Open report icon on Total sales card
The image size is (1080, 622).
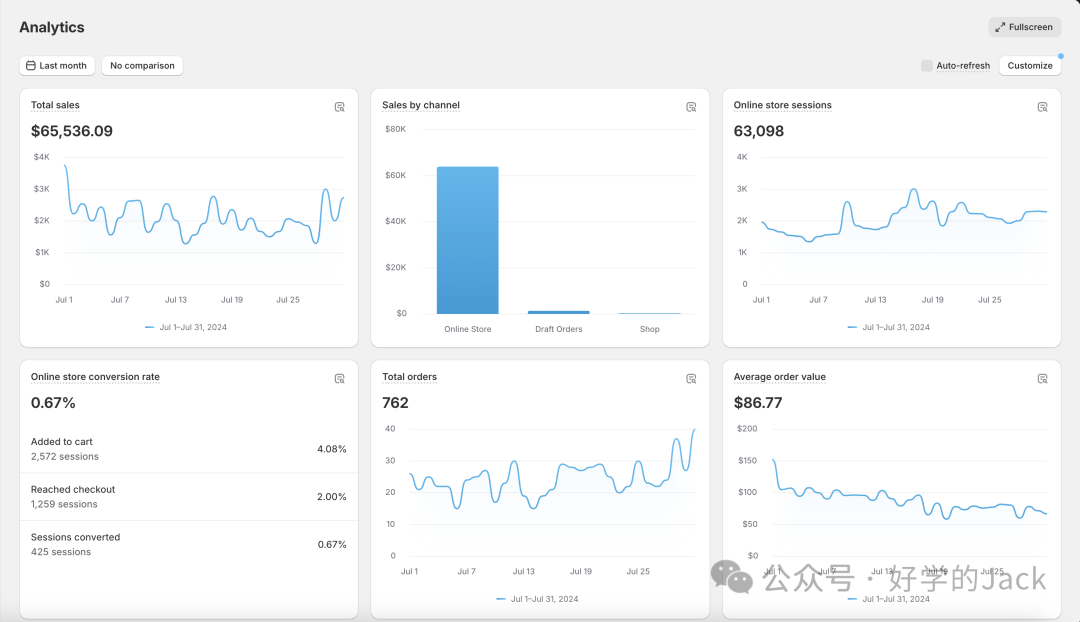pos(340,107)
